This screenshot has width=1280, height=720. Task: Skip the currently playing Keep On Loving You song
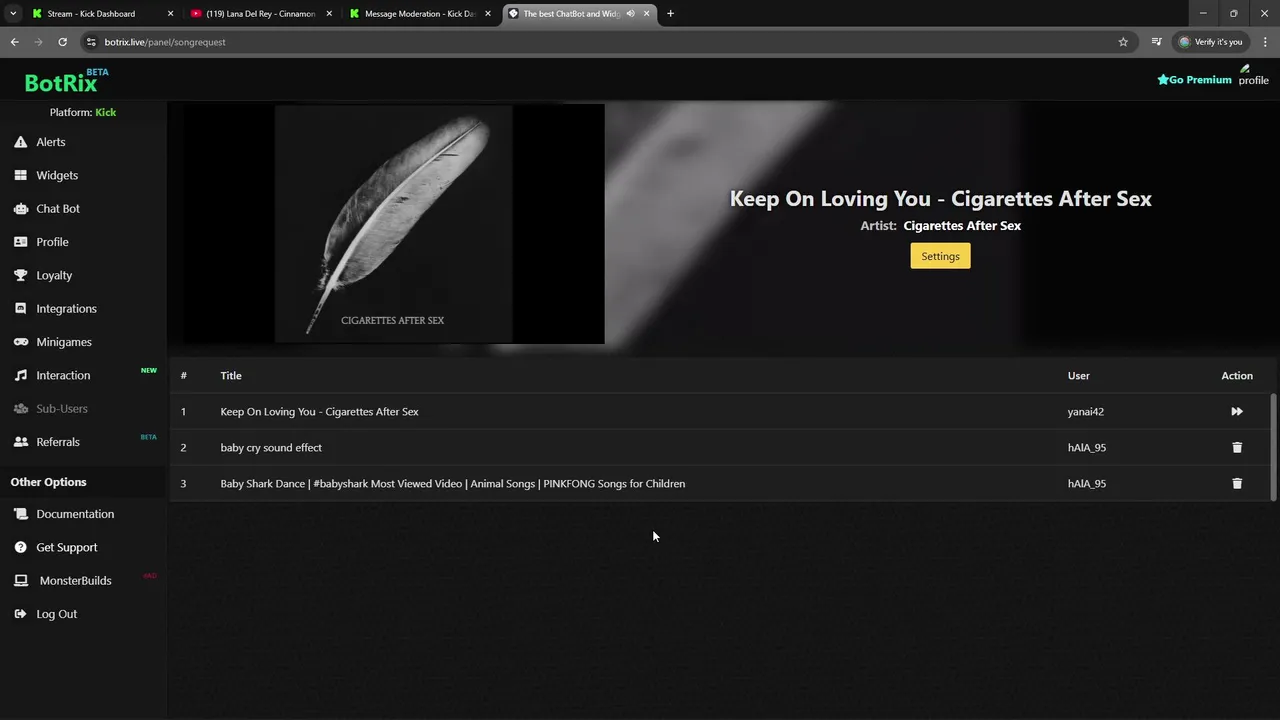pyautogui.click(x=1237, y=412)
